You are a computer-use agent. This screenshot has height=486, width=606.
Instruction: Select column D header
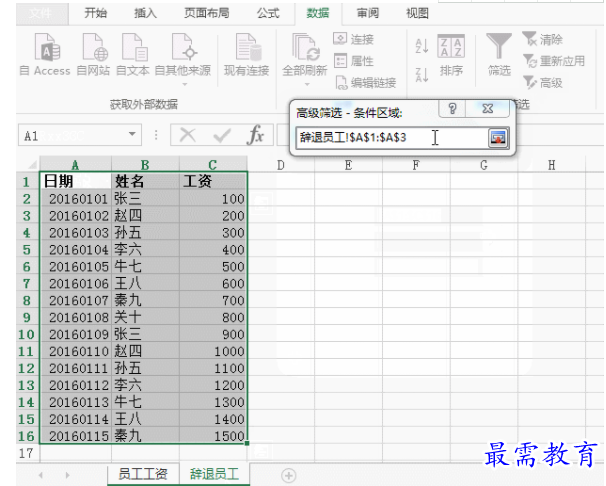coord(281,165)
